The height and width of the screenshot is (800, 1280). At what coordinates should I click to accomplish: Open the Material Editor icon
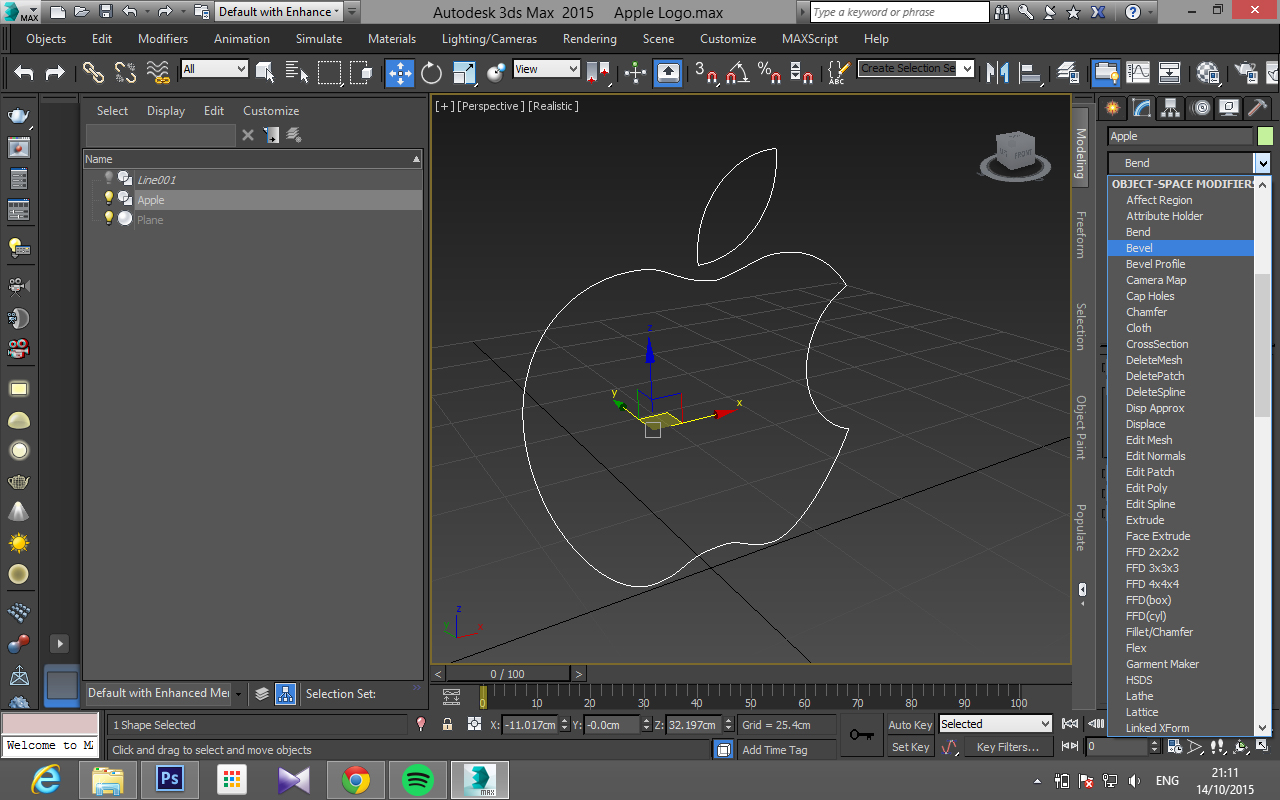(1208, 72)
